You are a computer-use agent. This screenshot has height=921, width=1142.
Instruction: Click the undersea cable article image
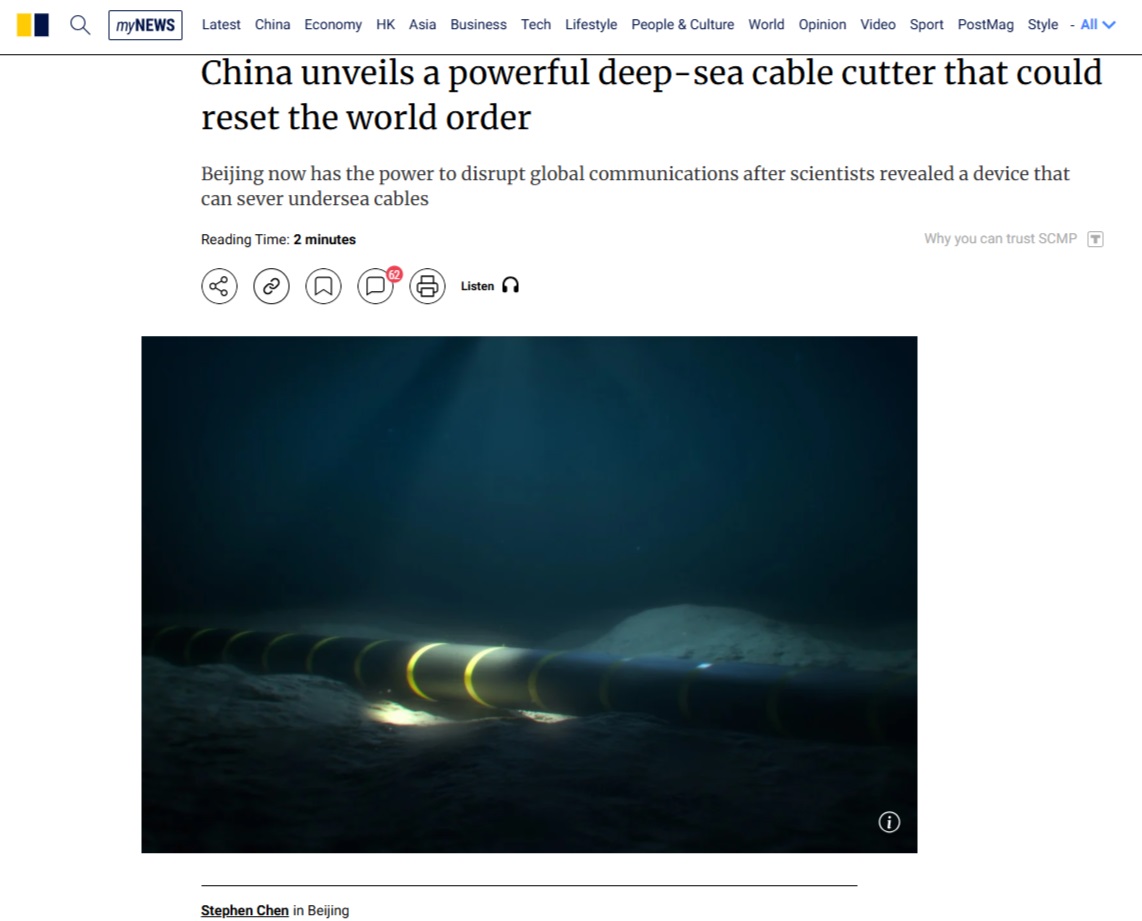[529, 594]
